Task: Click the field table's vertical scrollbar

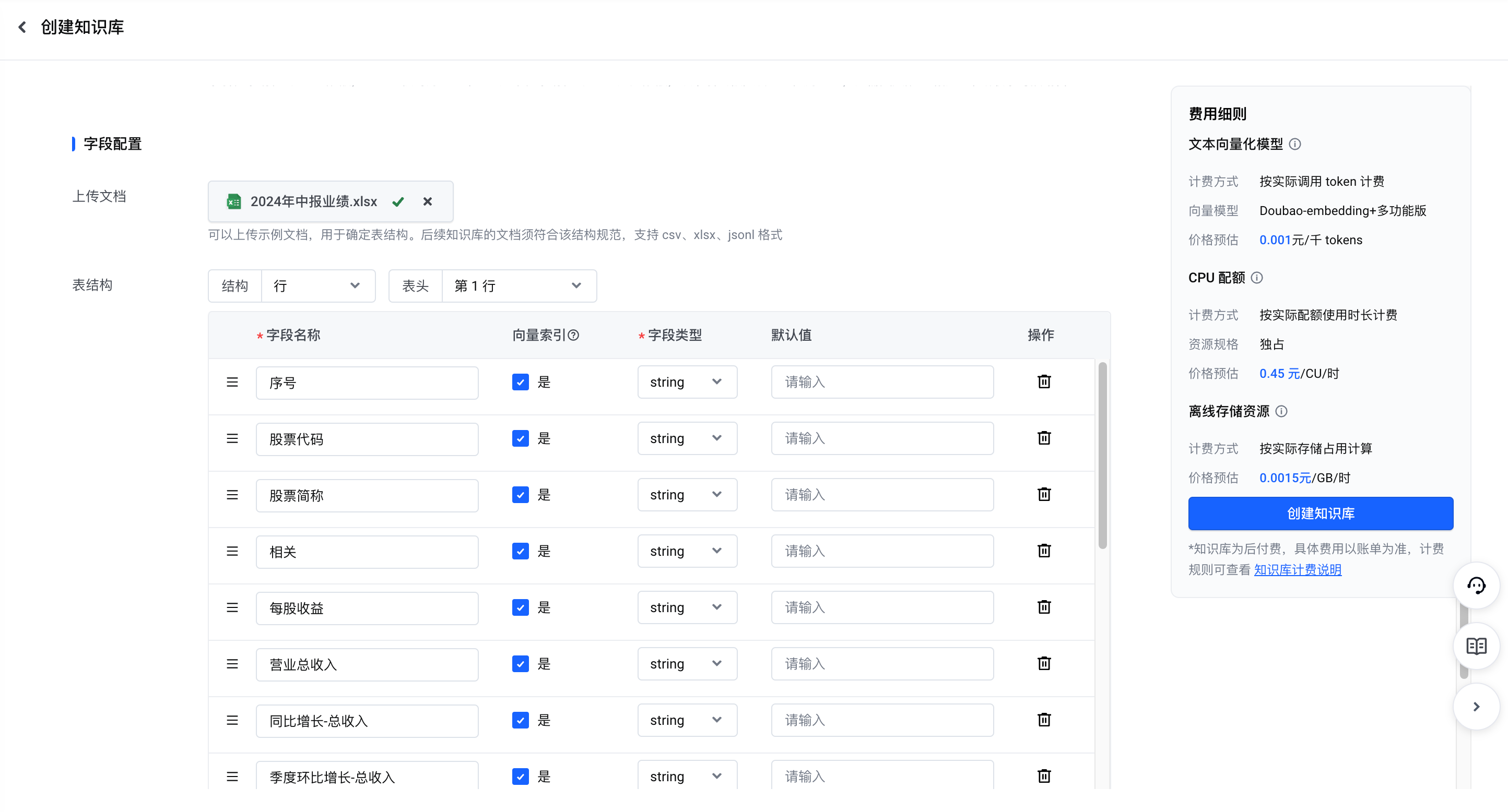Action: (x=1102, y=455)
